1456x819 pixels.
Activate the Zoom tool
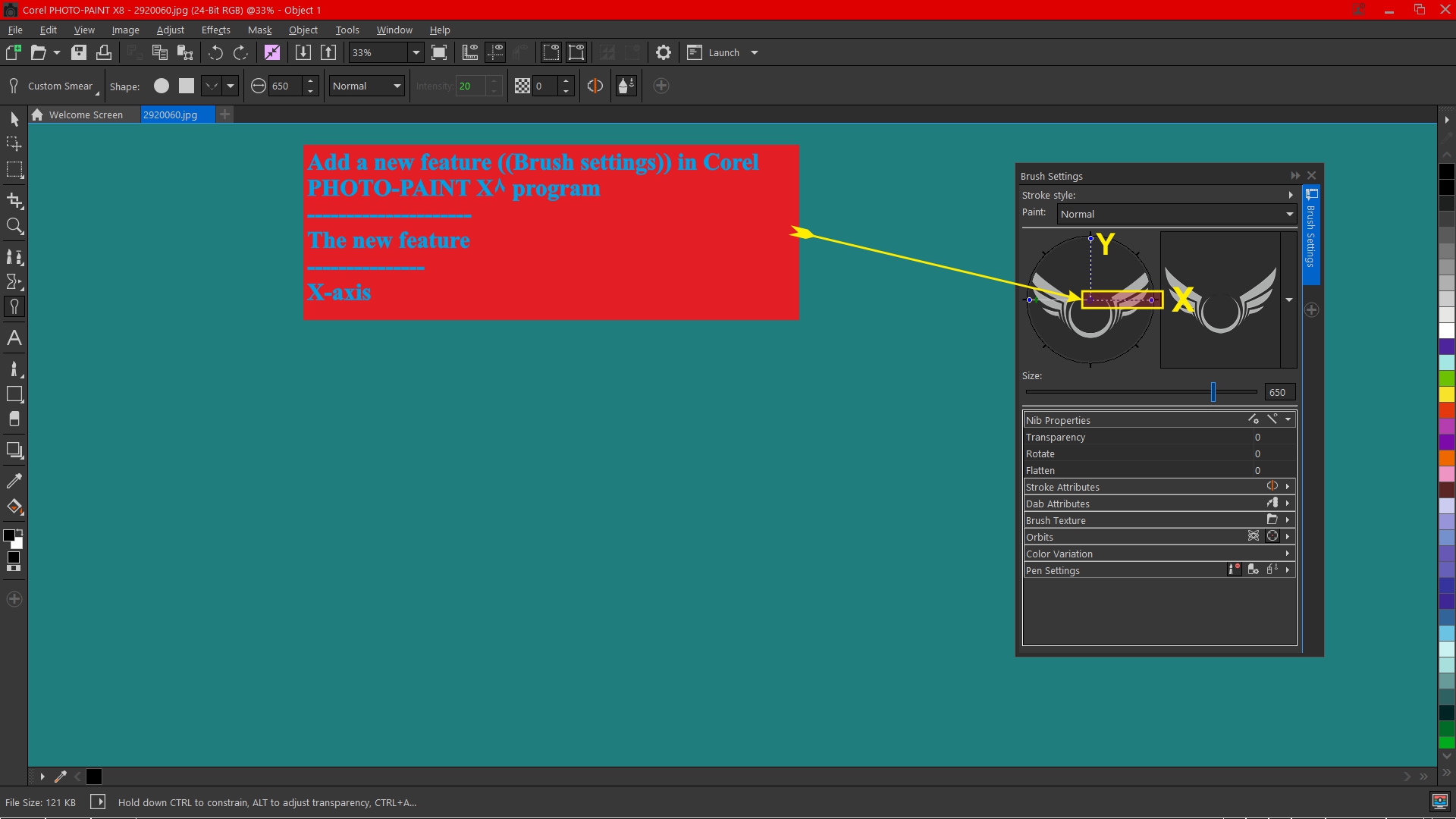[14, 226]
